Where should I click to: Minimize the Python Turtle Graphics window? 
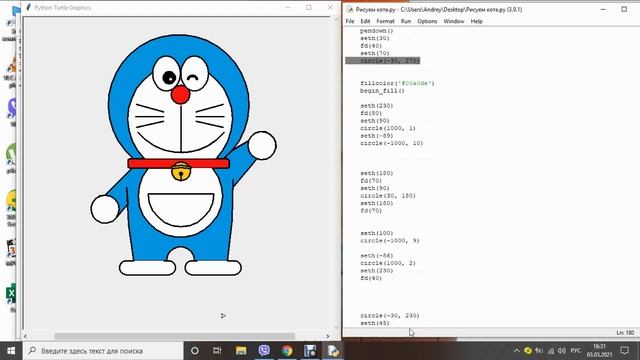[x=287, y=7]
